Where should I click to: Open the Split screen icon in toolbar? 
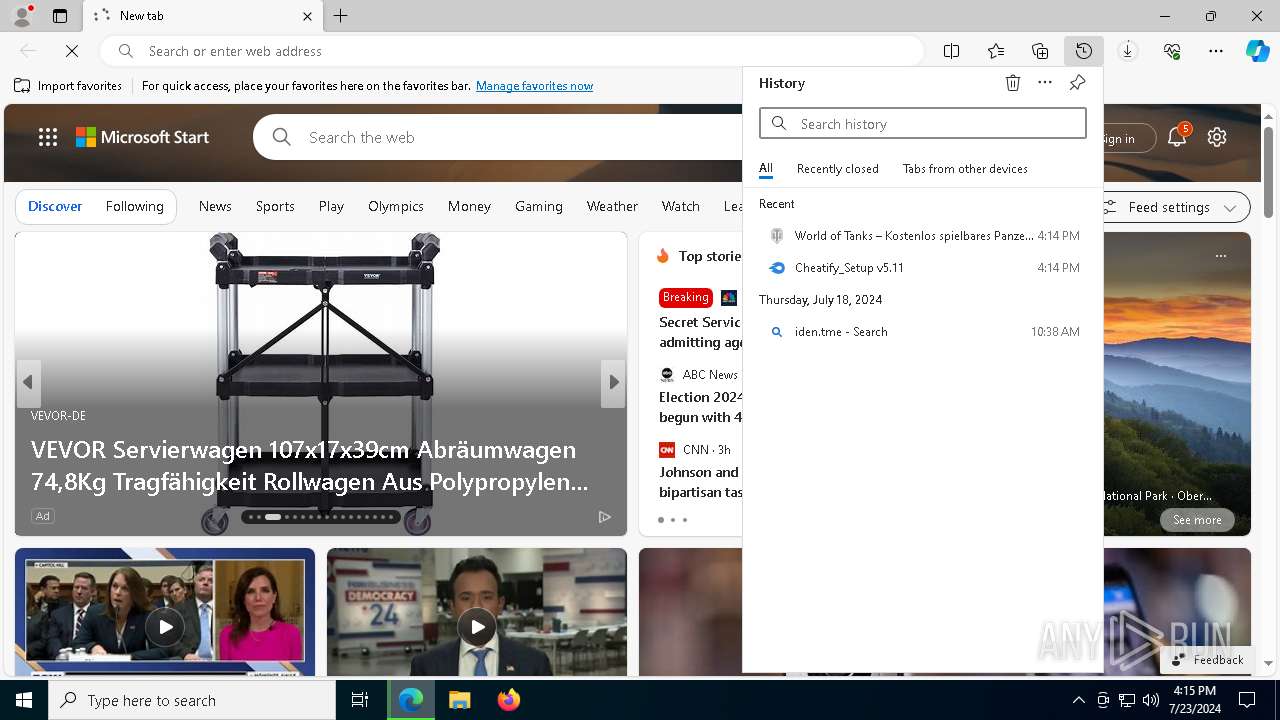[x=952, y=51]
